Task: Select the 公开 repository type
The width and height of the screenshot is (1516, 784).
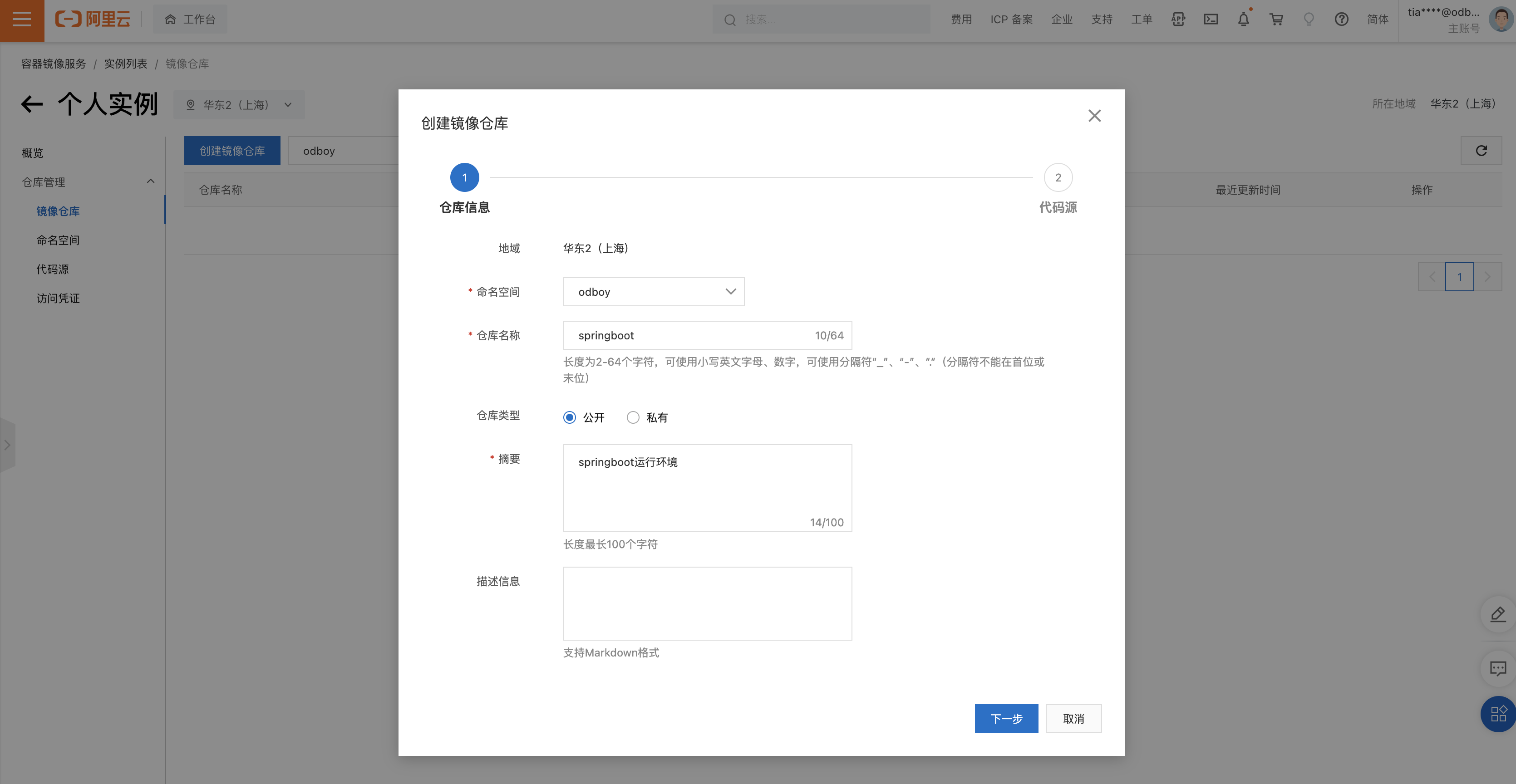Action: 569,417
